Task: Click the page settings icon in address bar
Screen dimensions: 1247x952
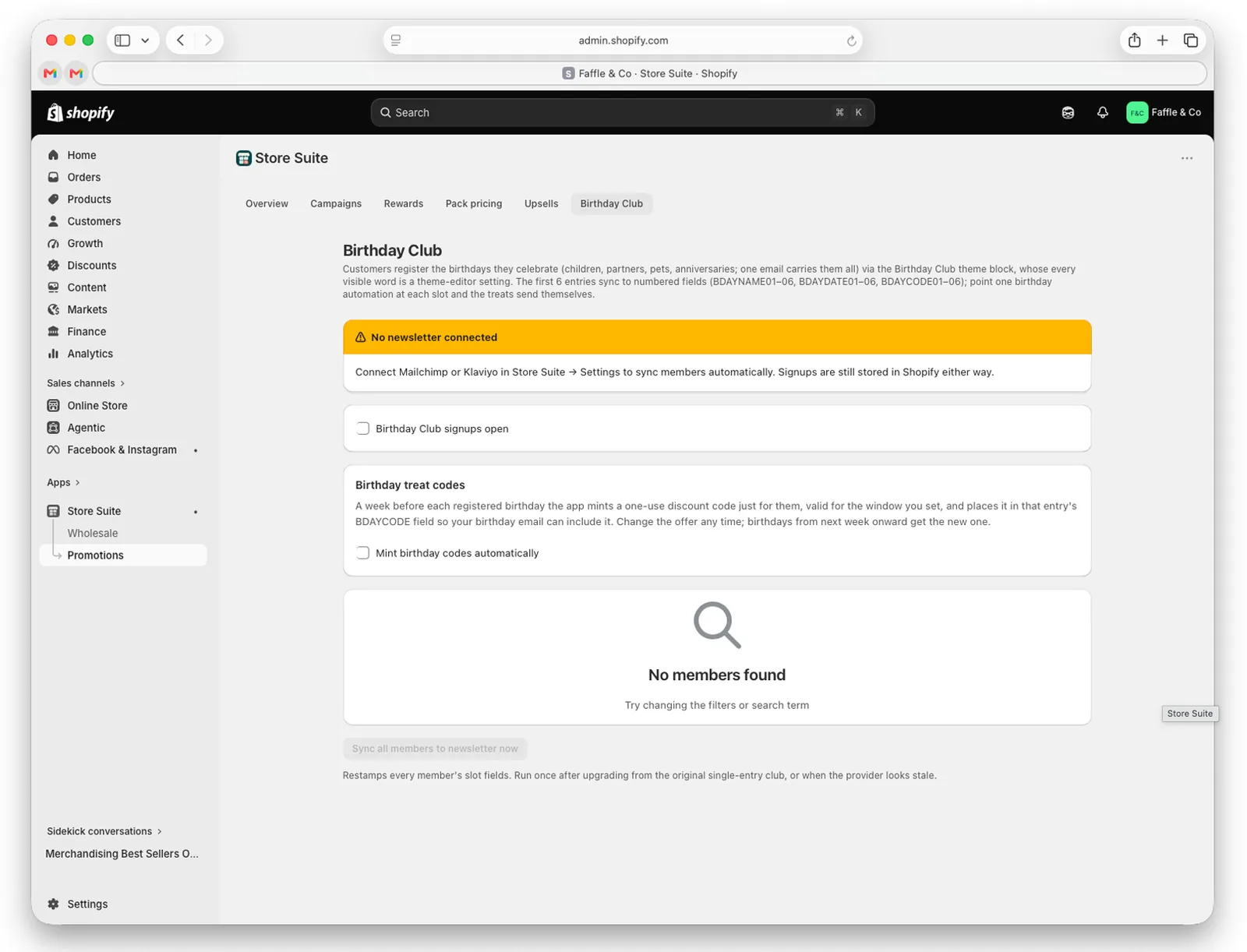Action: pyautogui.click(x=396, y=41)
